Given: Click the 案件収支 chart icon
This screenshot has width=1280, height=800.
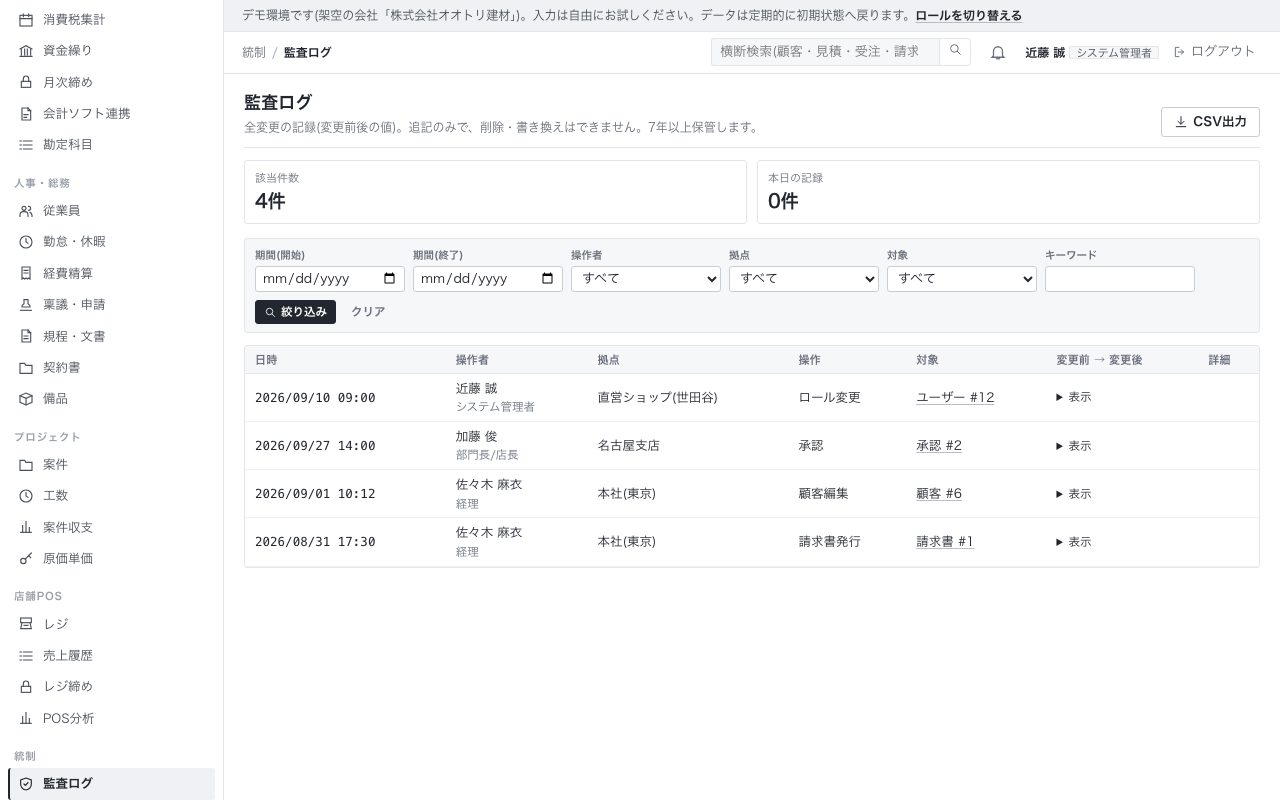Looking at the screenshot, I should click(26, 527).
